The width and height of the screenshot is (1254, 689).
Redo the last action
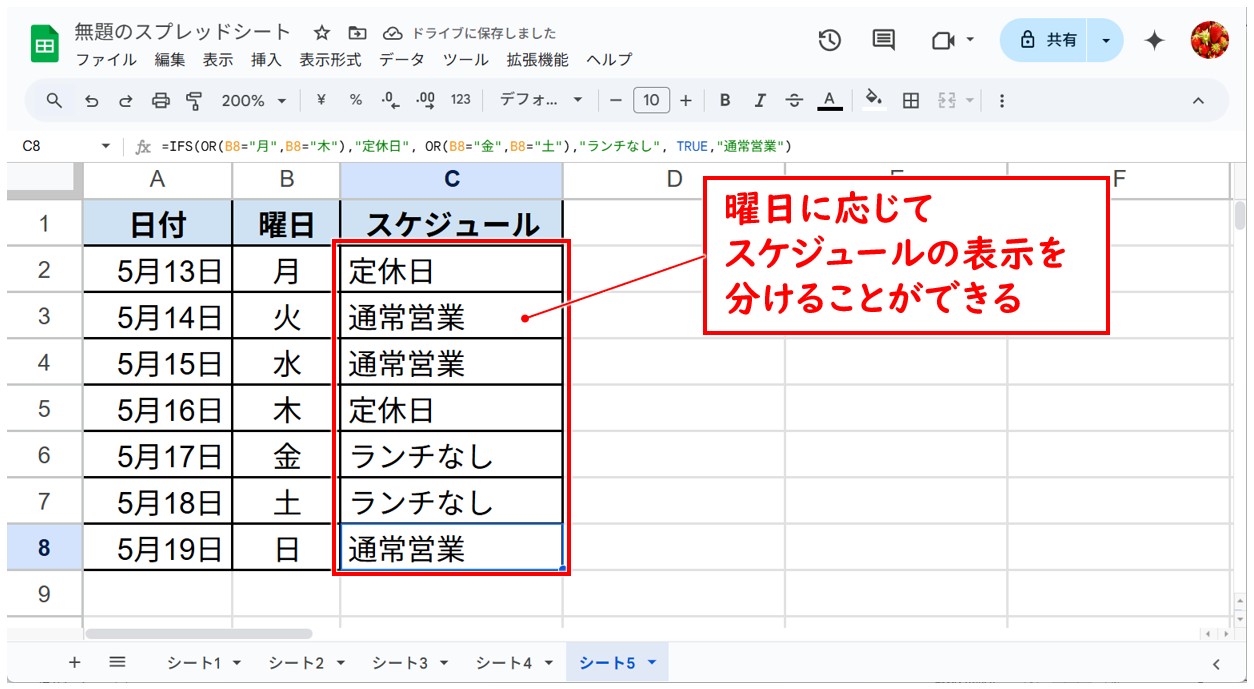[x=126, y=100]
